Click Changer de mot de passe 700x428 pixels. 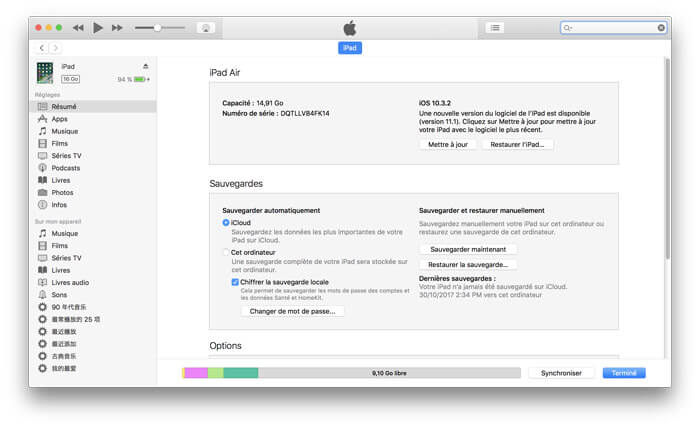pos(292,311)
